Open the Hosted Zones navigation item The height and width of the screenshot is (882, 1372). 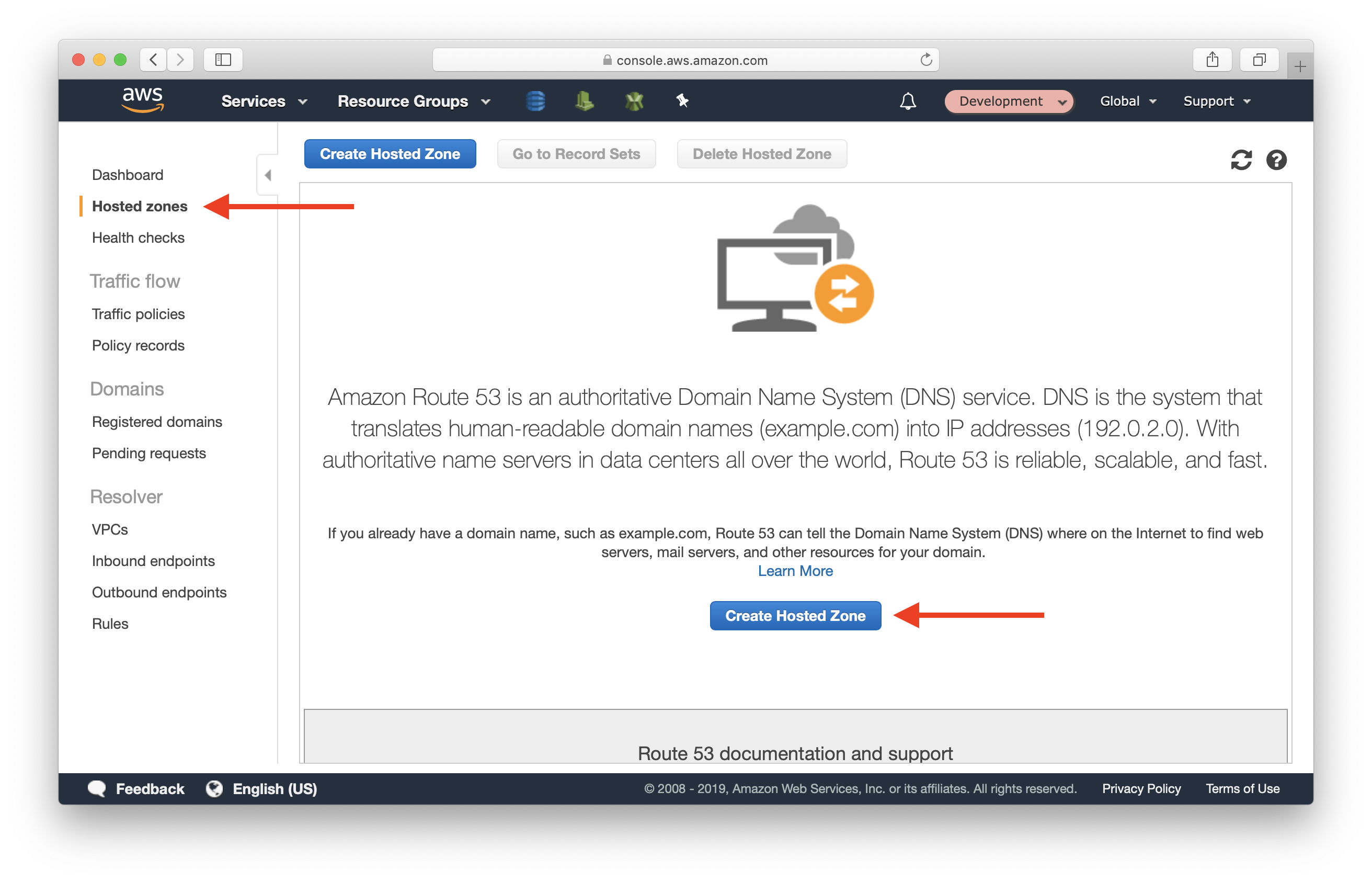139,206
